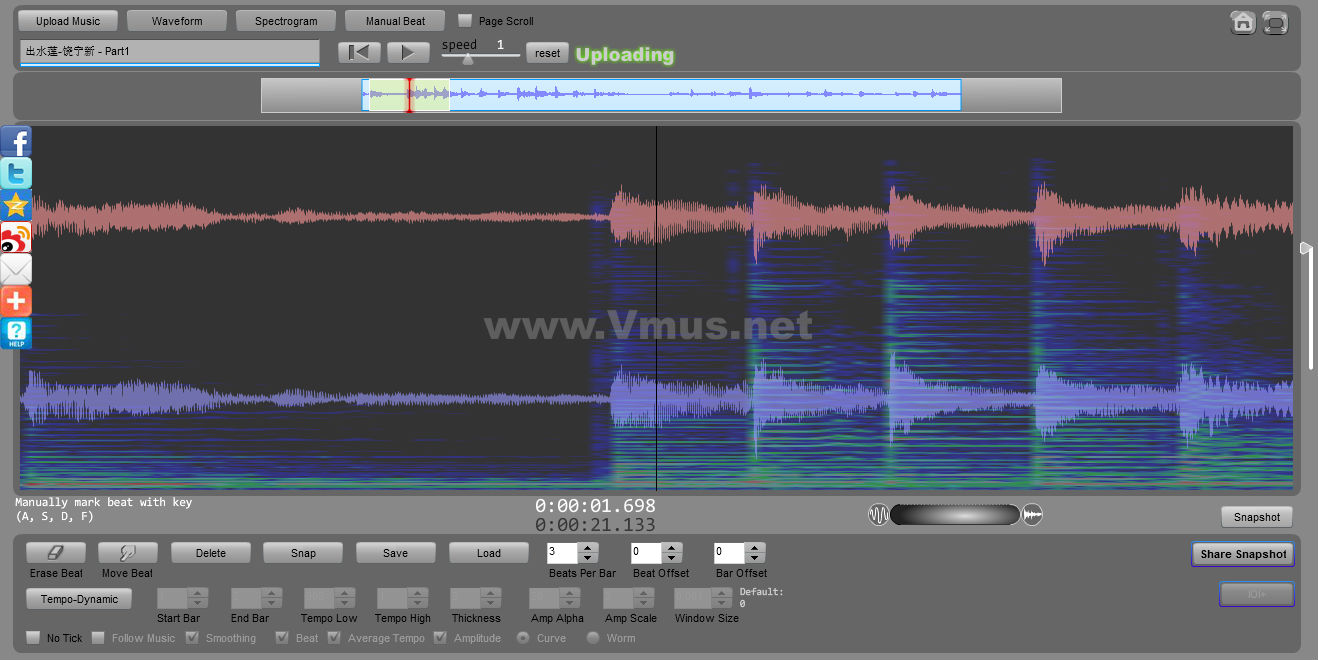
Task: Click the Twitter share icon
Action: (16, 173)
